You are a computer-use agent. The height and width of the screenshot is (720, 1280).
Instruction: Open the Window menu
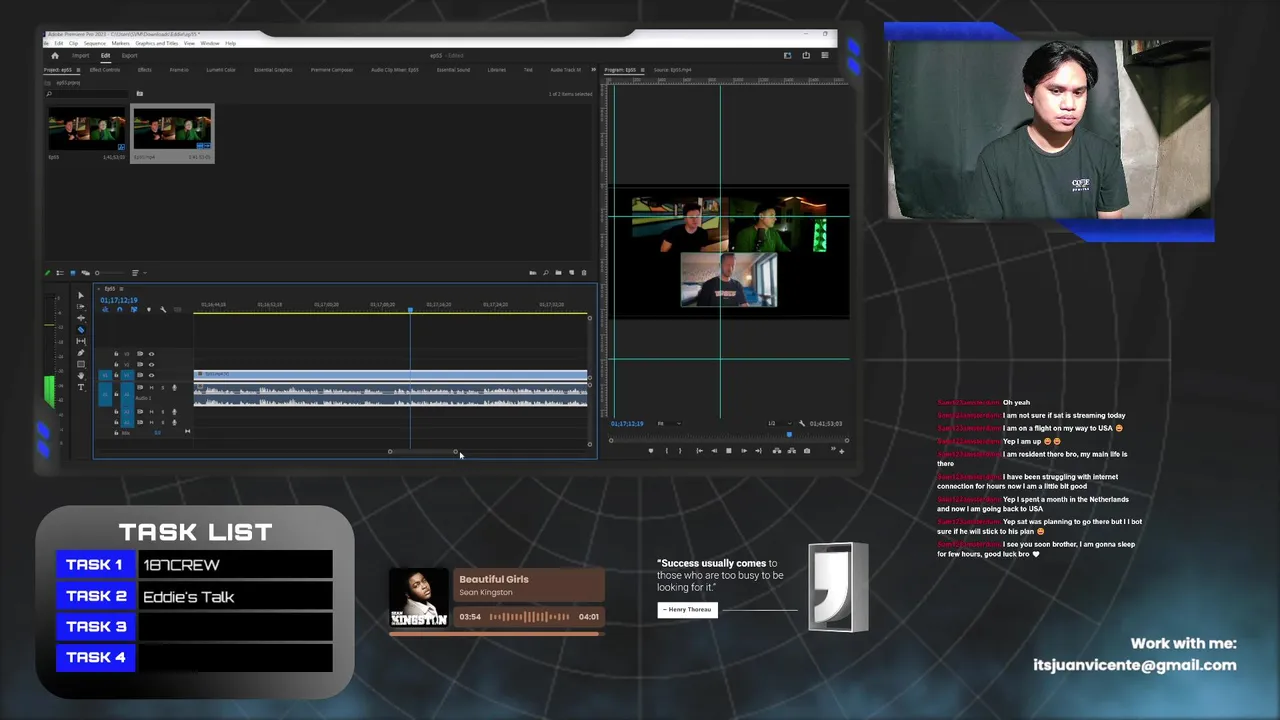(x=210, y=43)
